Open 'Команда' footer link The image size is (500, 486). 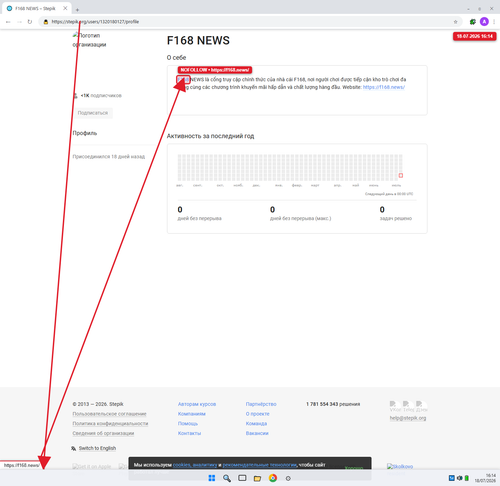click(256, 424)
